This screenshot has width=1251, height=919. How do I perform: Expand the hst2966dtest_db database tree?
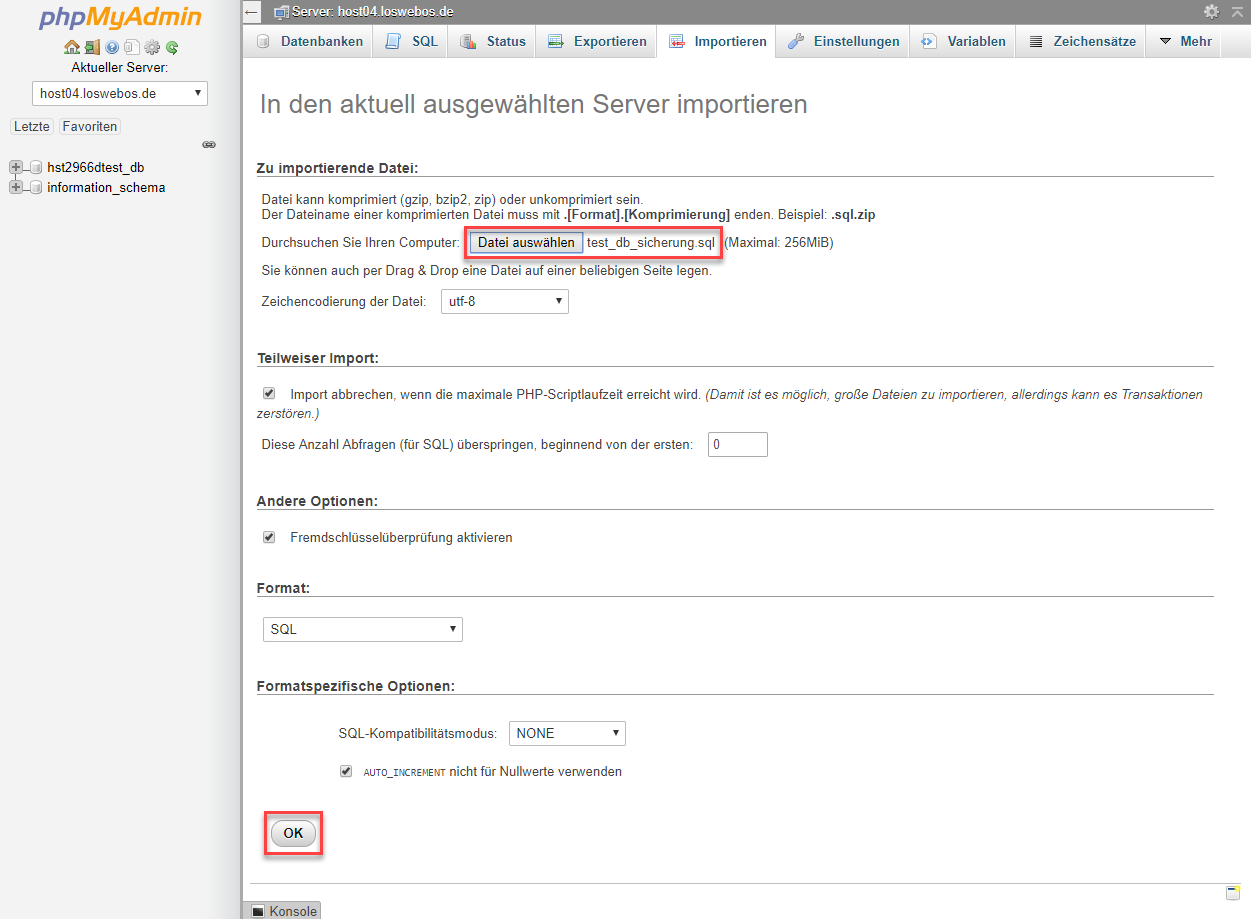click(15, 167)
